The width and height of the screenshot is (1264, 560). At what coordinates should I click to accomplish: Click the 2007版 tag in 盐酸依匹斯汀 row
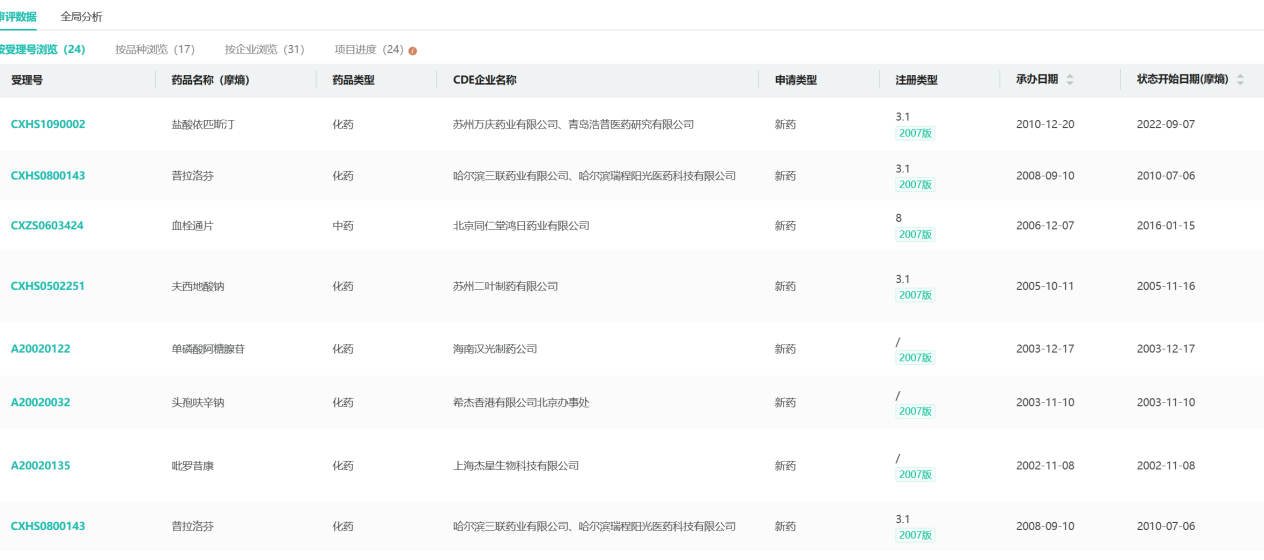[x=915, y=133]
